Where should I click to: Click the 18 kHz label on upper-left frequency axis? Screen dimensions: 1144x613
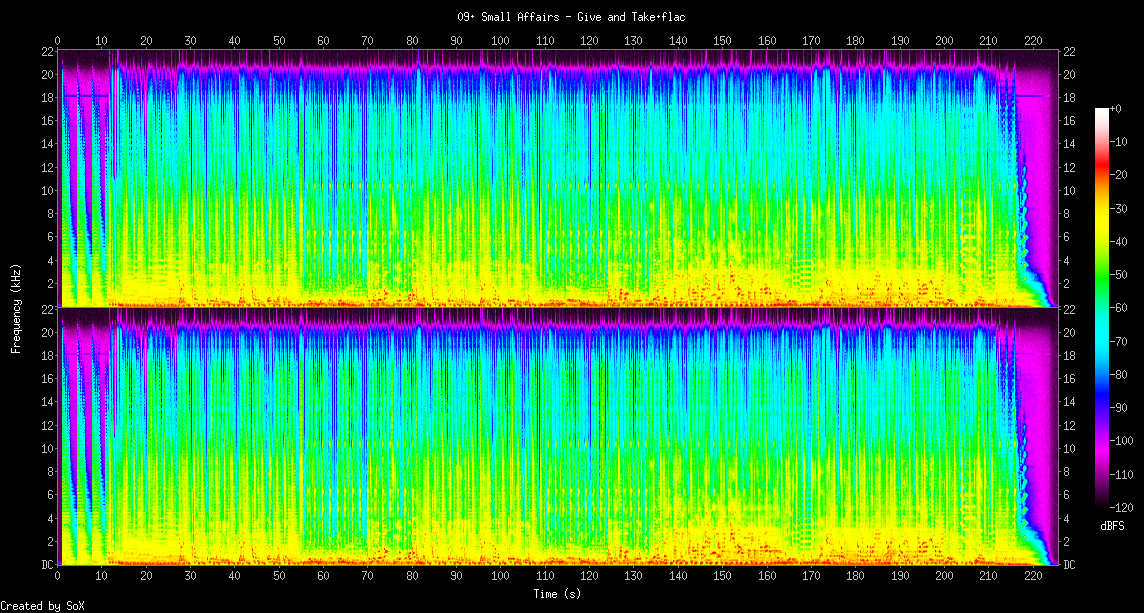tap(47, 98)
